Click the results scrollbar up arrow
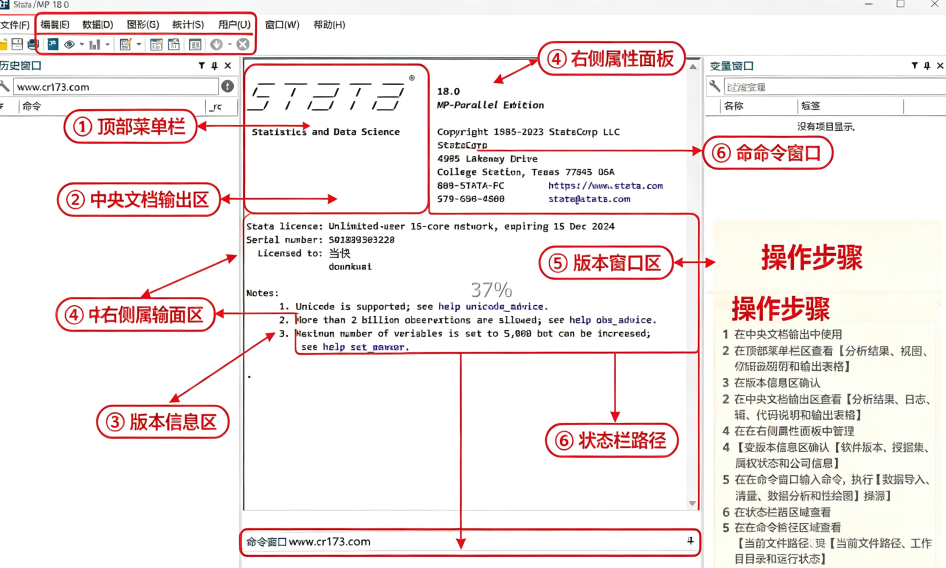Image resolution: width=946 pixels, height=568 pixels. [693, 66]
